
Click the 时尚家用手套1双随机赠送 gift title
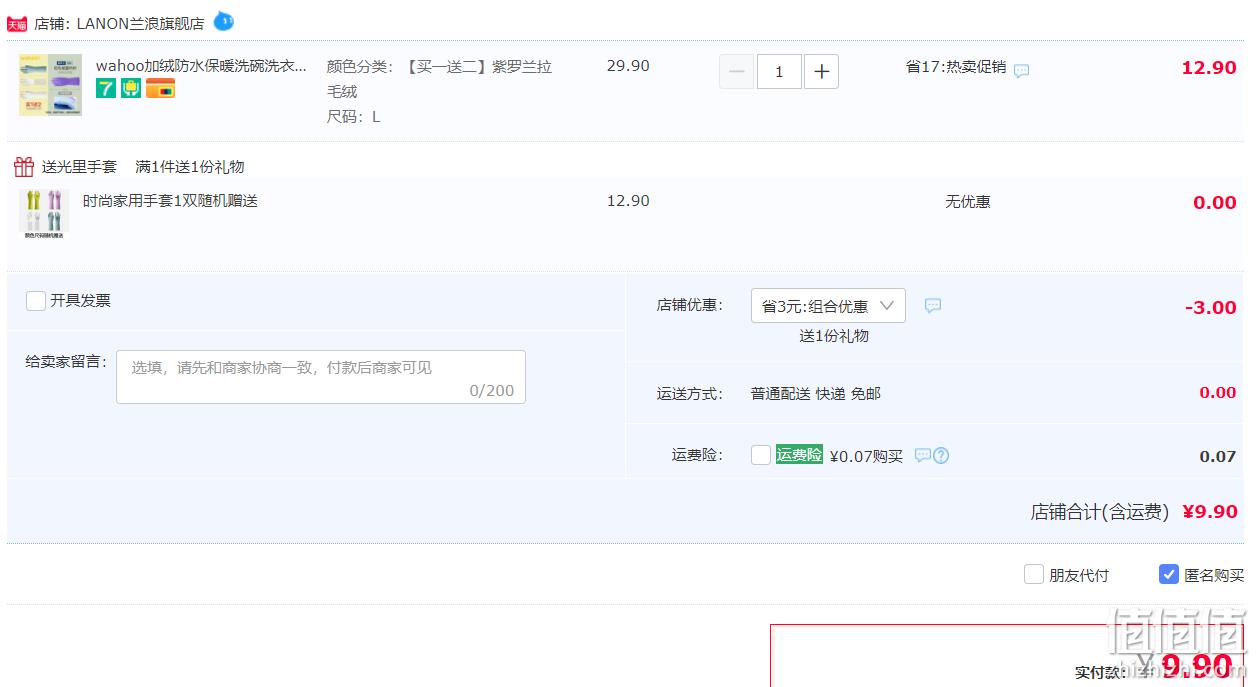point(170,201)
